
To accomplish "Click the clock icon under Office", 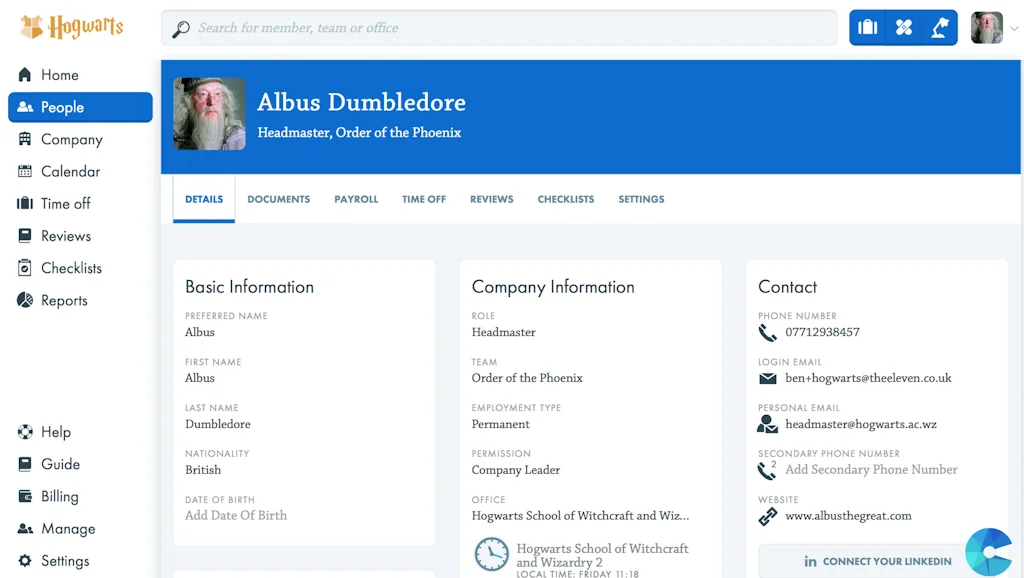I will coord(491,554).
